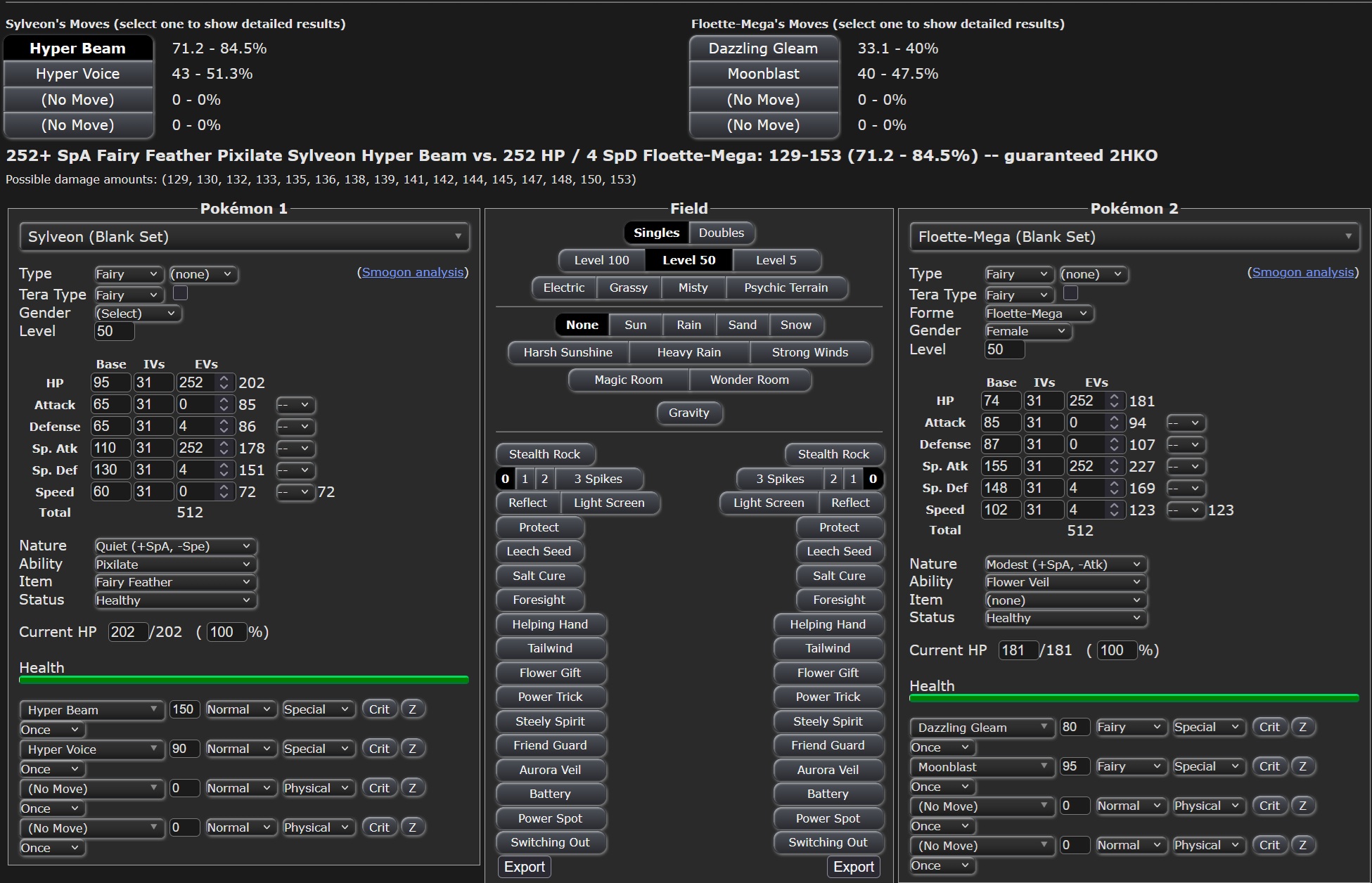Enable Sylveon's Tera Type checkbox
The width and height of the screenshot is (1372, 883).
point(180,293)
